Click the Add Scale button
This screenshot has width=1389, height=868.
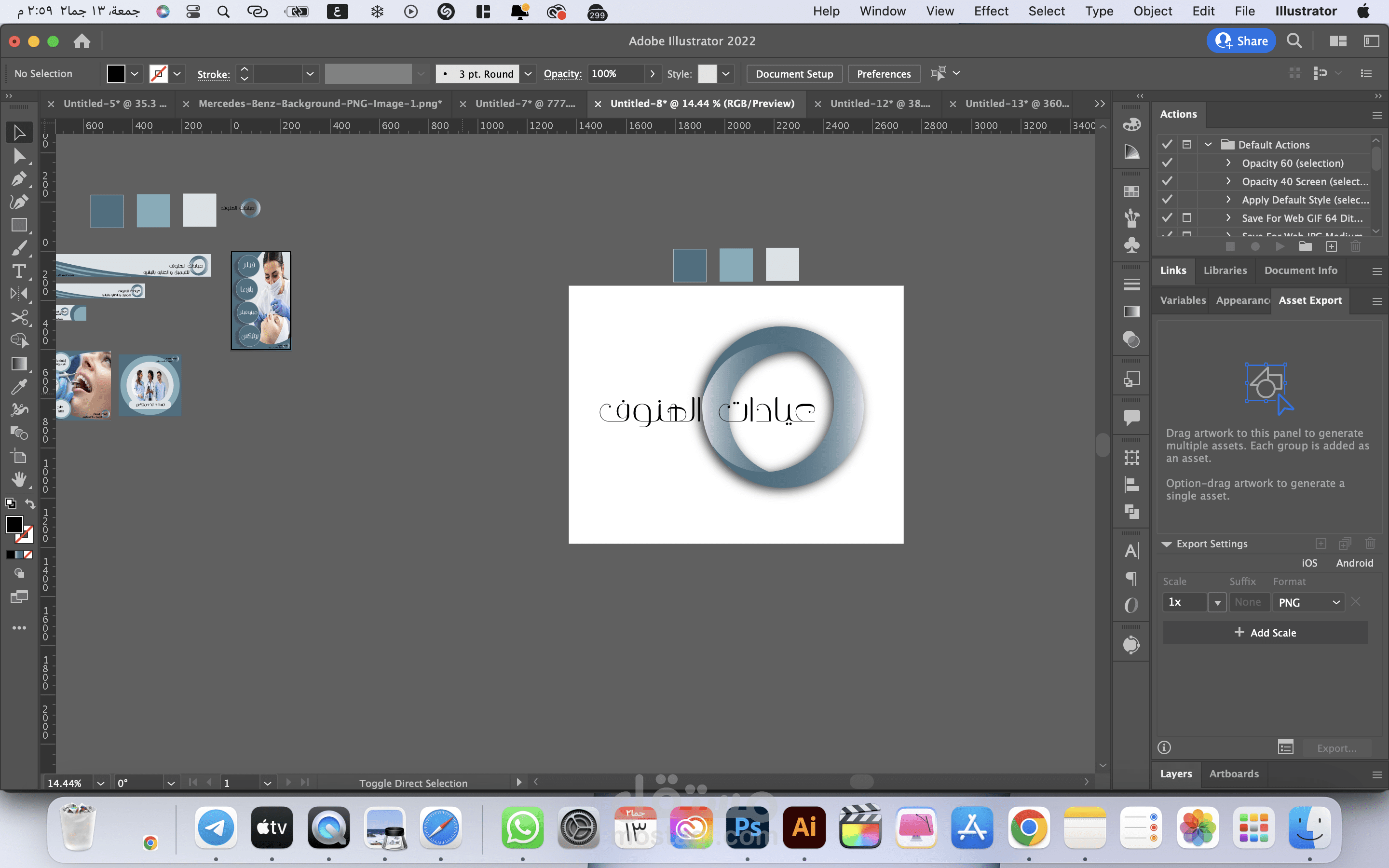tap(1265, 633)
